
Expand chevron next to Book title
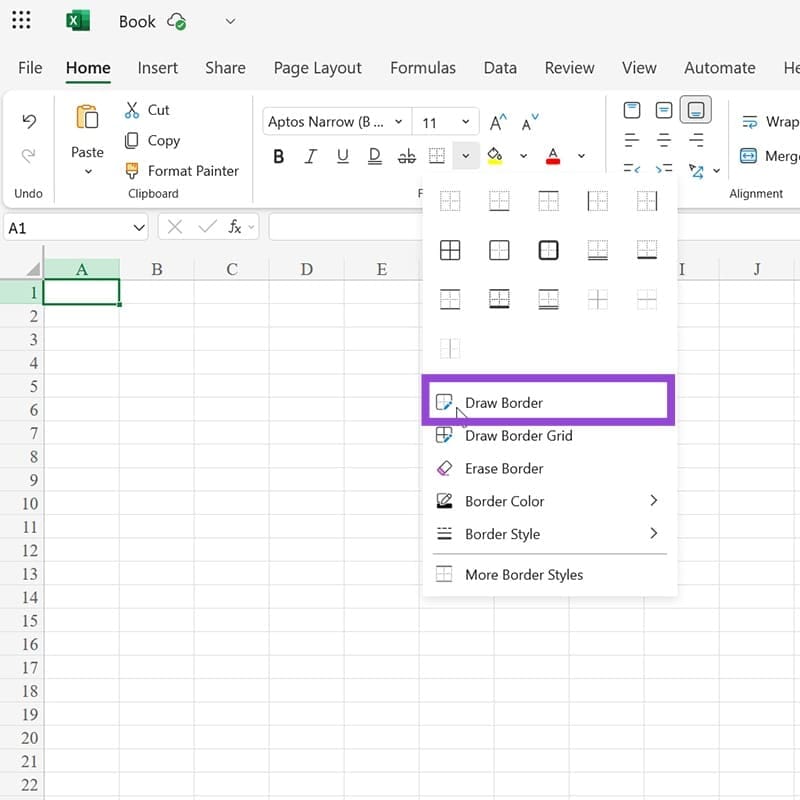(x=231, y=21)
